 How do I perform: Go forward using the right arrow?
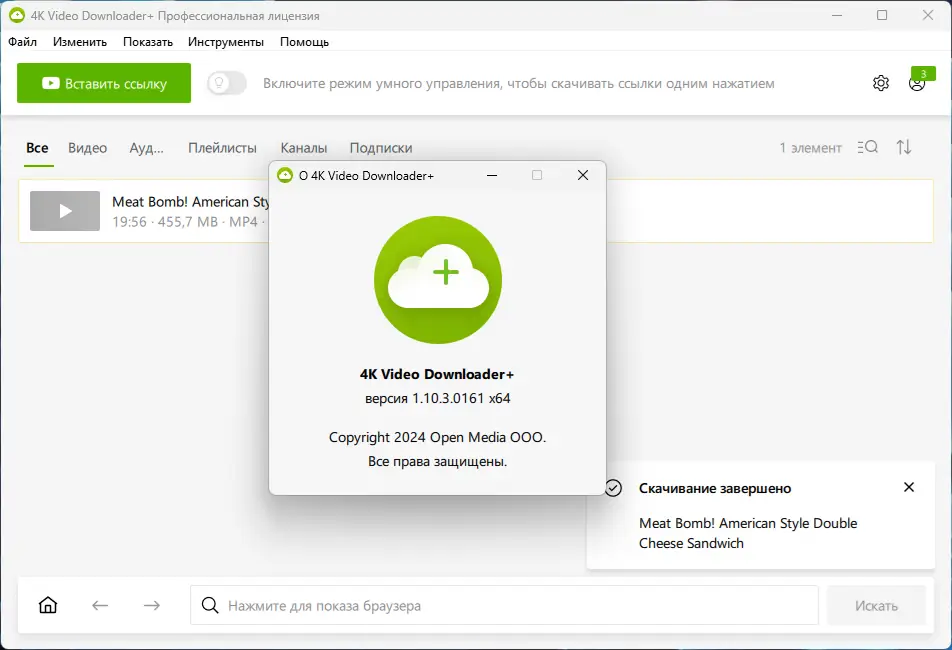pos(151,605)
